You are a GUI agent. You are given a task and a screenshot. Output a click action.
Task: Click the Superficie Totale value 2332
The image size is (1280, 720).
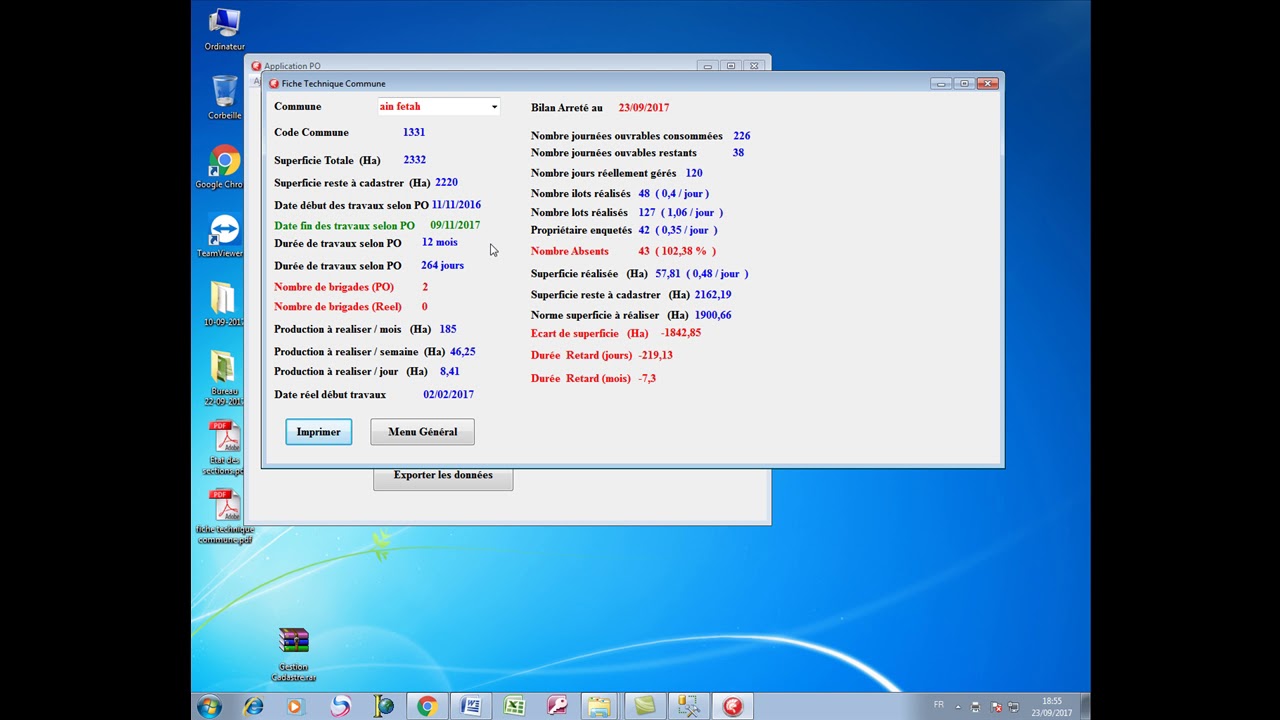tap(415, 160)
